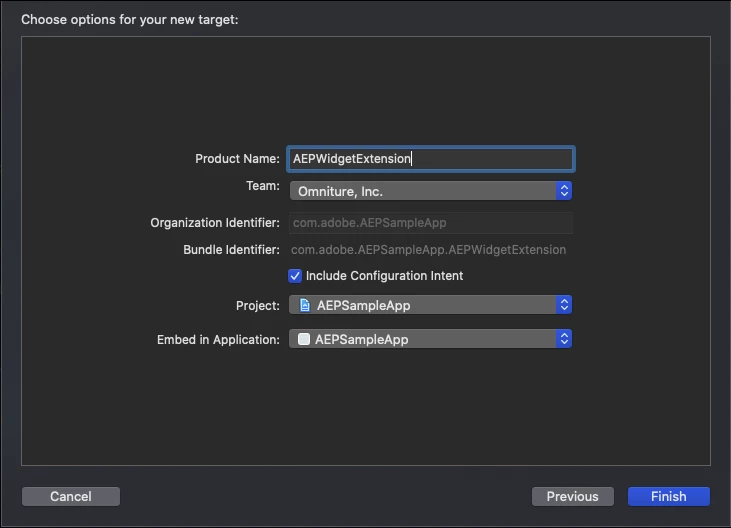Cancel the new target dialog
This screenshot has height=528, width=731.
[71, 496]
